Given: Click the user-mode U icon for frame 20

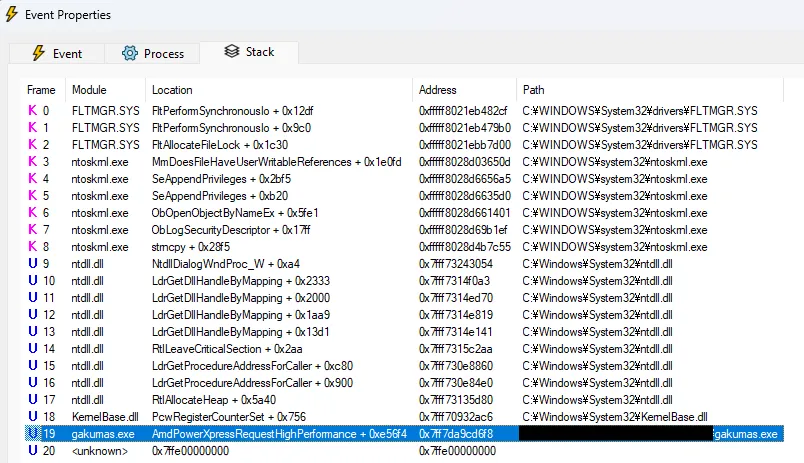Looking at the screenshot, I should point(33,450).
